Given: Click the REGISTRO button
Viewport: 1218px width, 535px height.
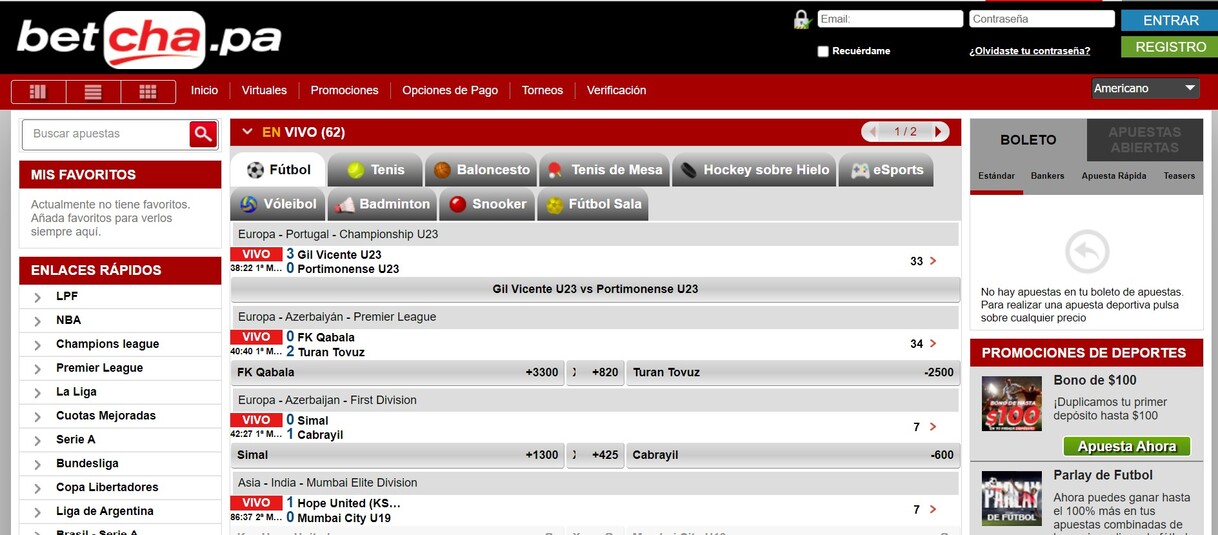Looking at the screenshot, I should (x=1169, y=46).
